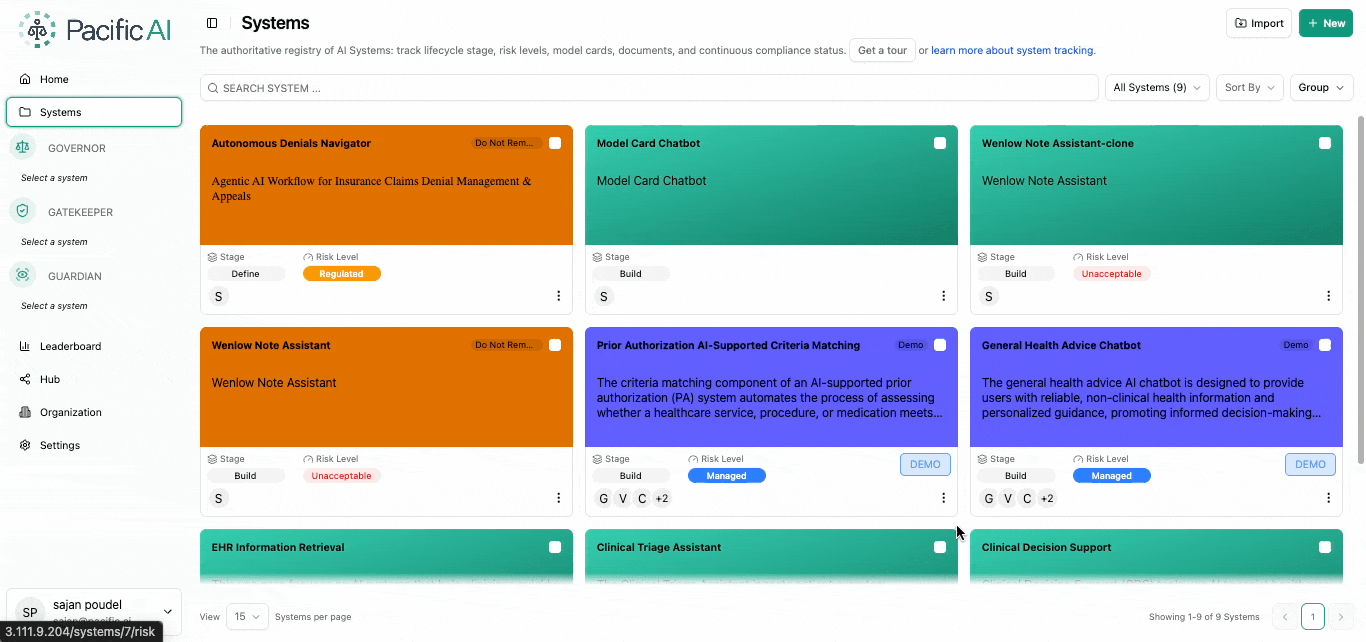Viewport: 1366px width, 642px height.
Task: Open more options for General Health Advice Chatbot
Action: pyautogui.click(x=1328, y=498)
